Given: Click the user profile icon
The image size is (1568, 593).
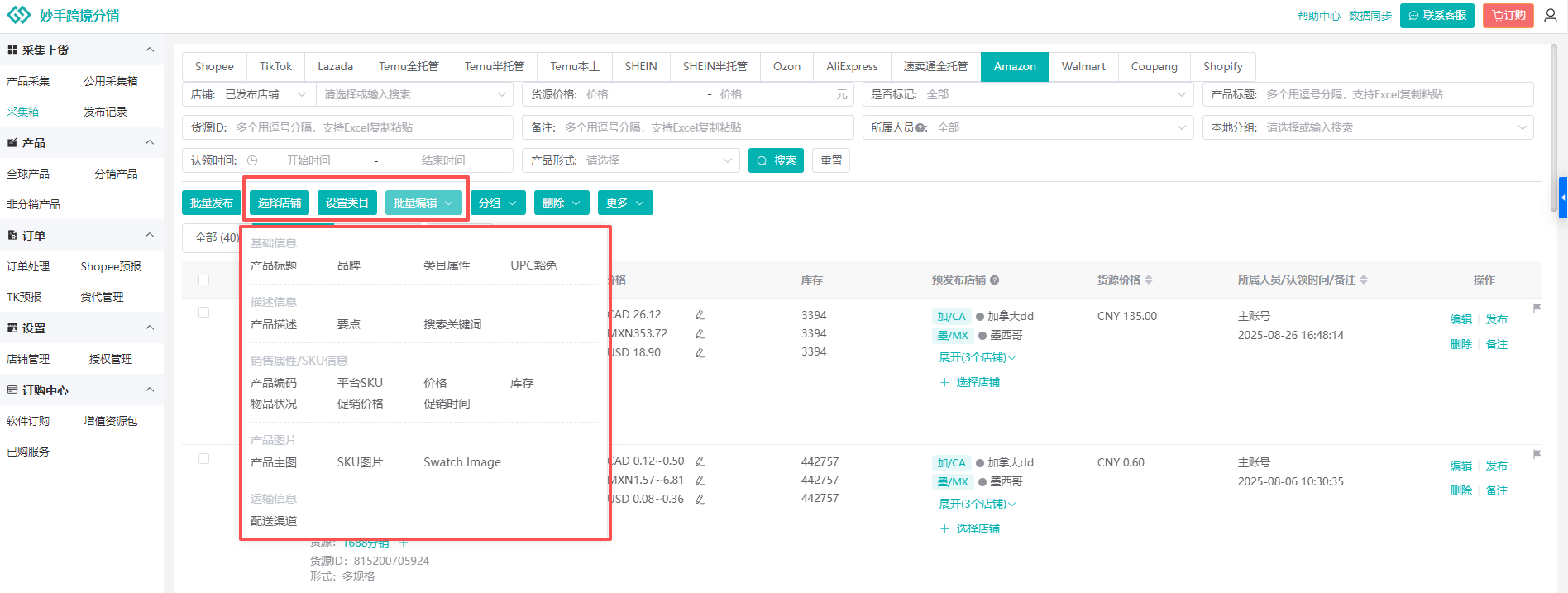Looking at the screenshot, I should tap(1551, 16).
